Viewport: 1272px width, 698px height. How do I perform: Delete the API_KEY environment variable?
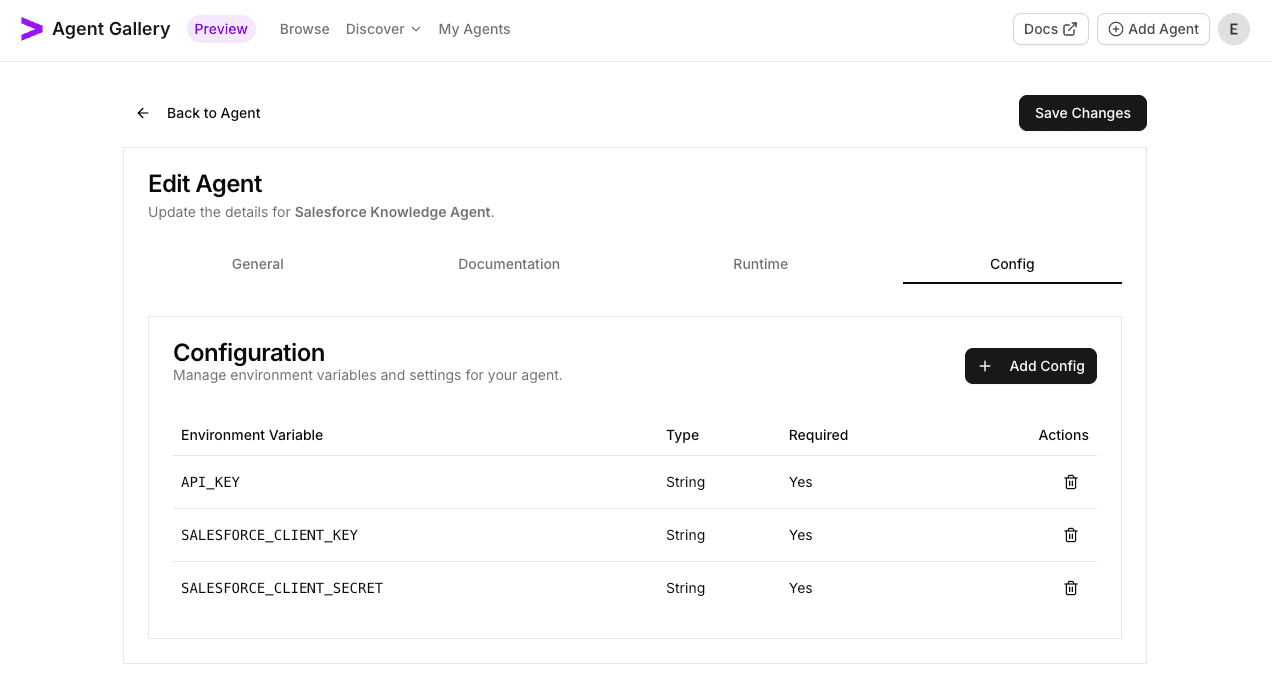[1070, 482]
